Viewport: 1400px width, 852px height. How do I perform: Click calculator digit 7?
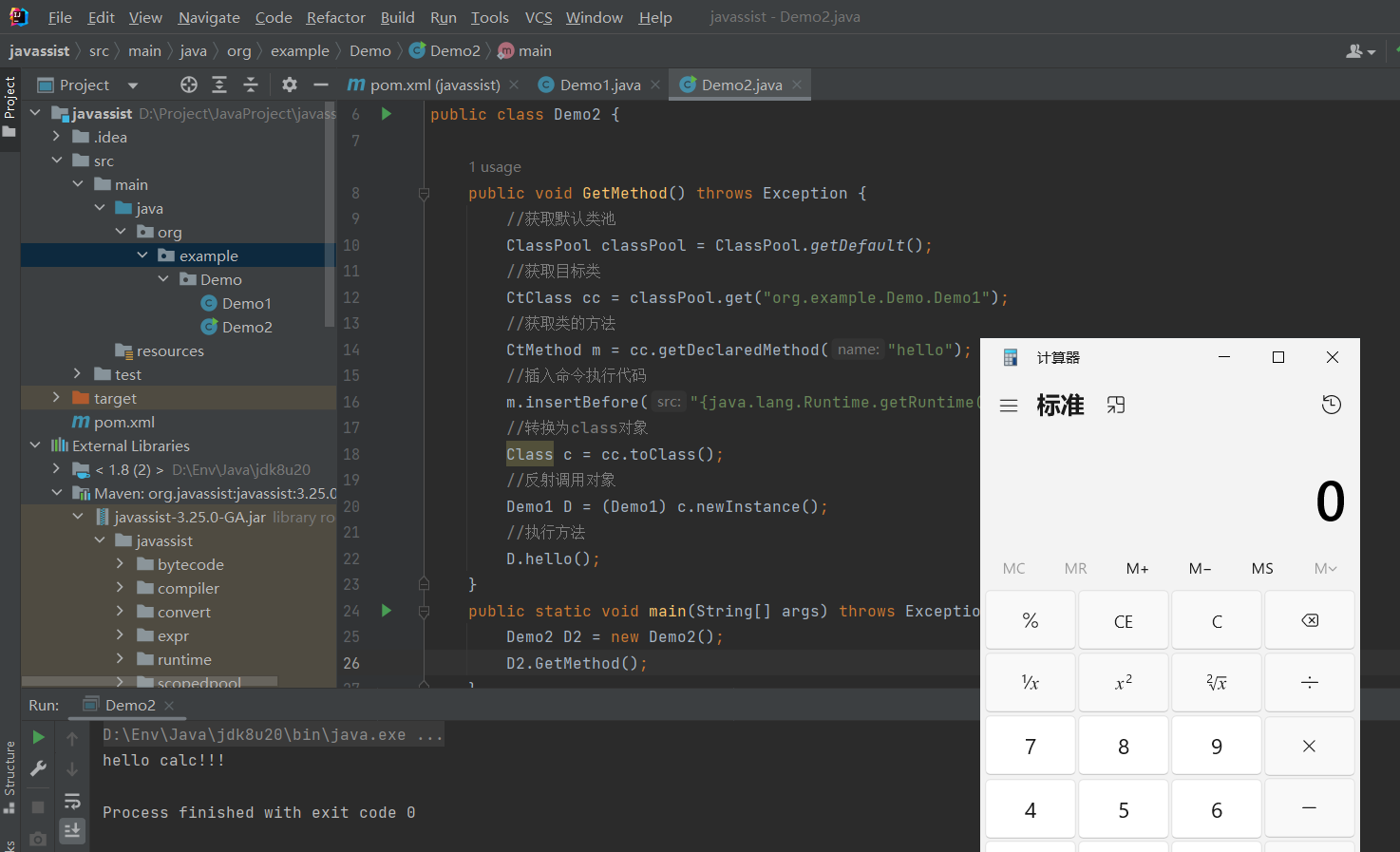tap(1031, 747)
